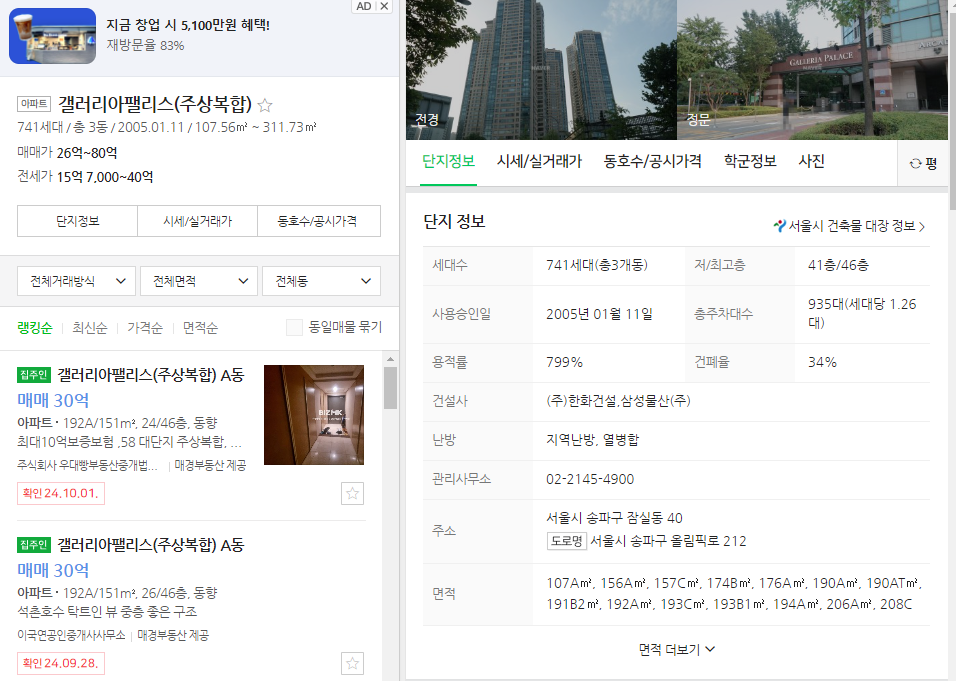Click the 이국연공인중개사사무소 agency name
This screenshot has height=681, width=956.
(71, 636)
